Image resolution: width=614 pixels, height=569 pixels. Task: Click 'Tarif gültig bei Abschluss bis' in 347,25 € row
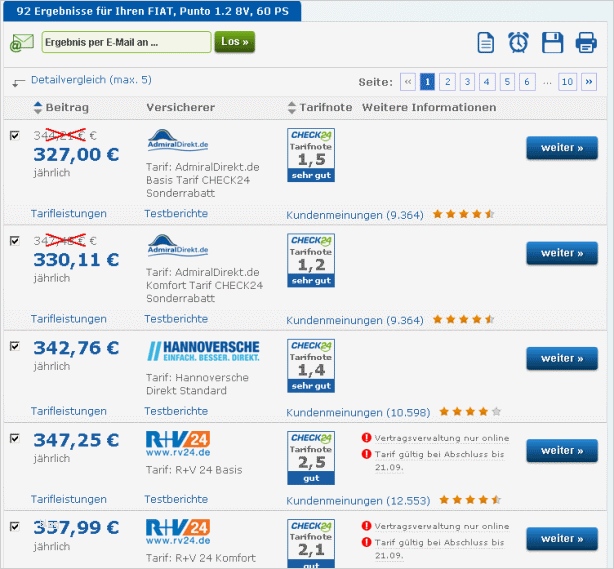tap(439, 454)
